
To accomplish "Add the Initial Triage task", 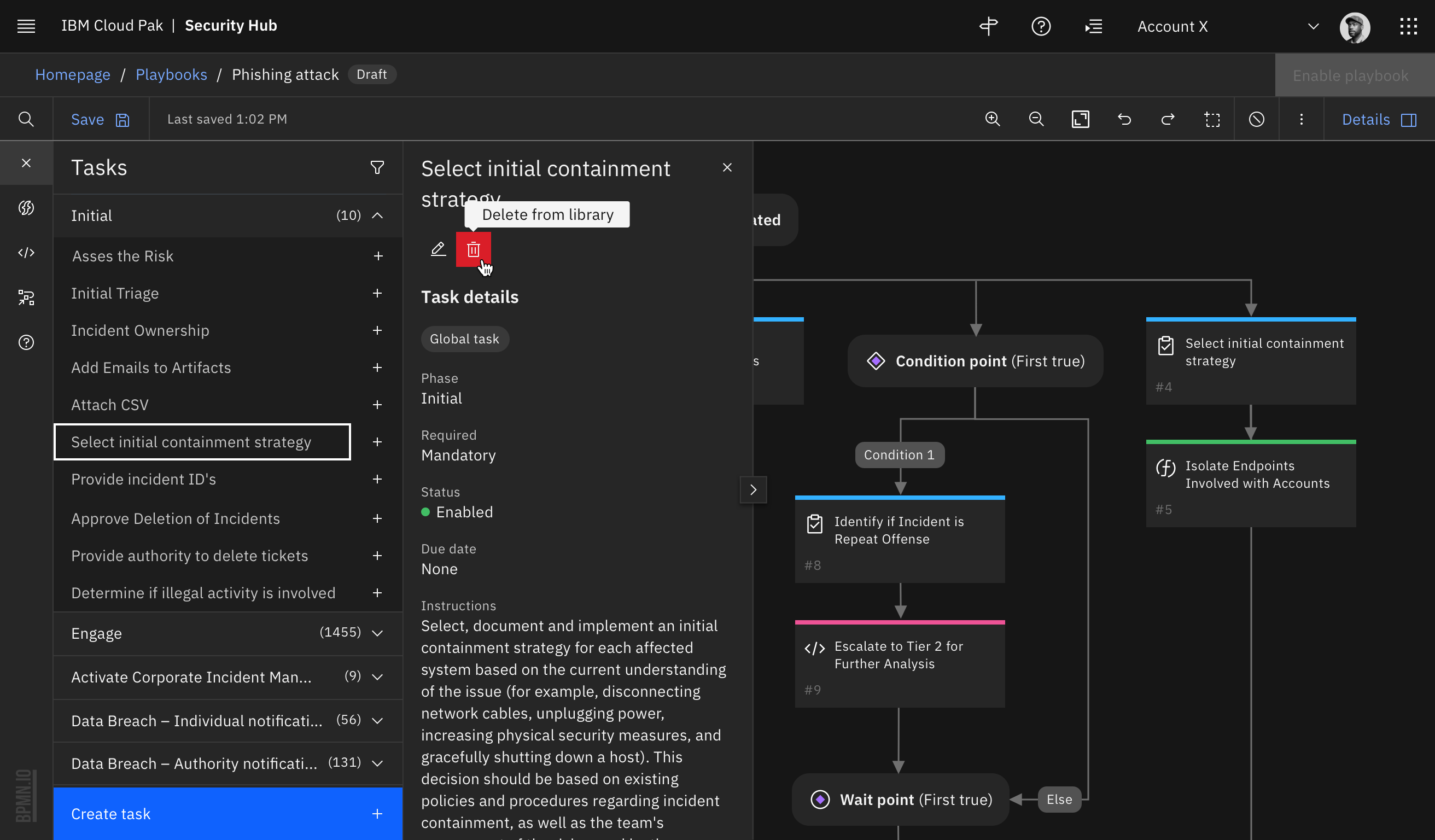I will [x=377, y=293].
